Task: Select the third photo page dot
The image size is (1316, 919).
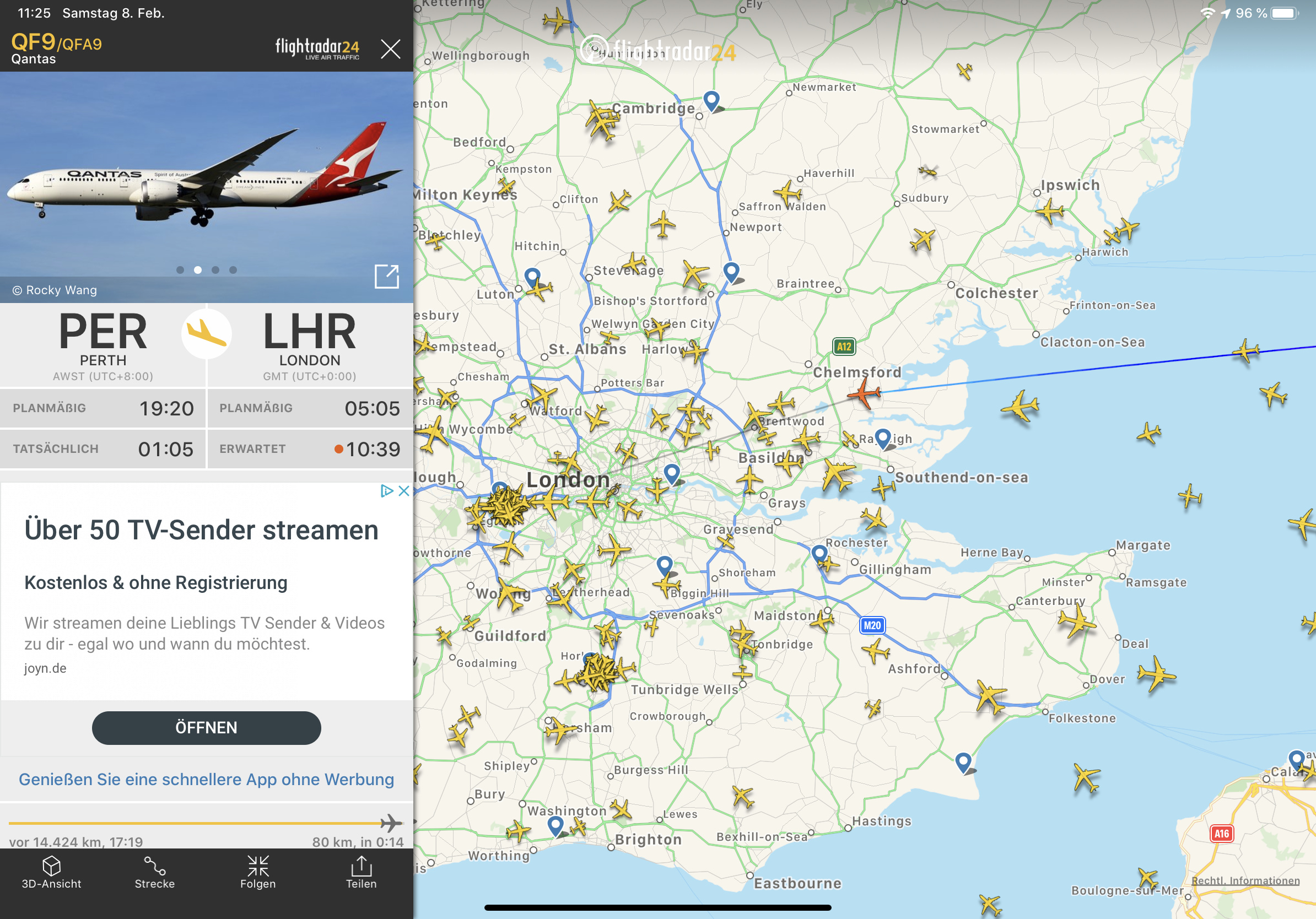Action: (215, 270)
